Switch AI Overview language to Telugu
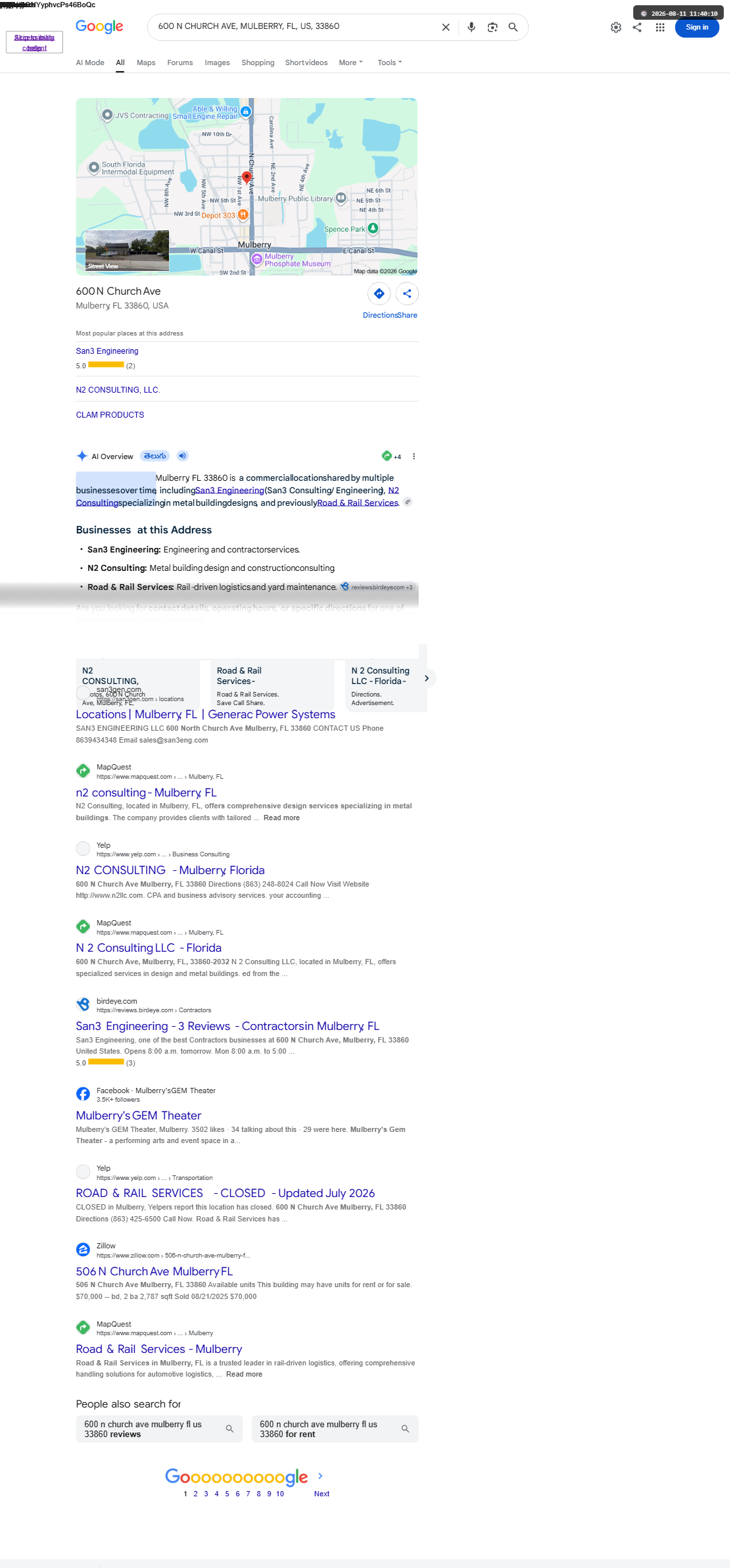Viewport: 739px width, 1568px height. tap(156, 456)
